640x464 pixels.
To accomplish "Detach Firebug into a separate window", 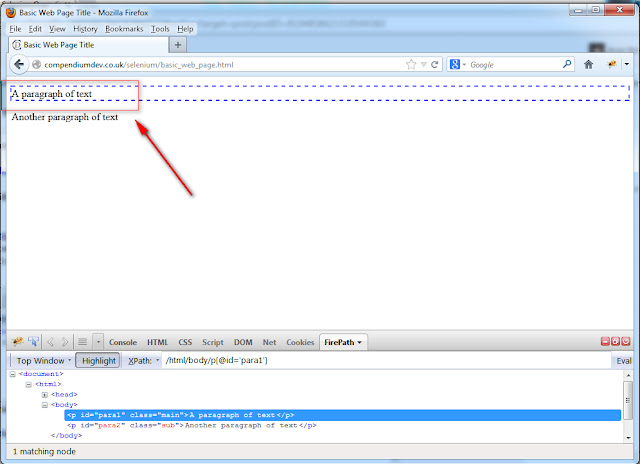I will click(x=616, y=341).
